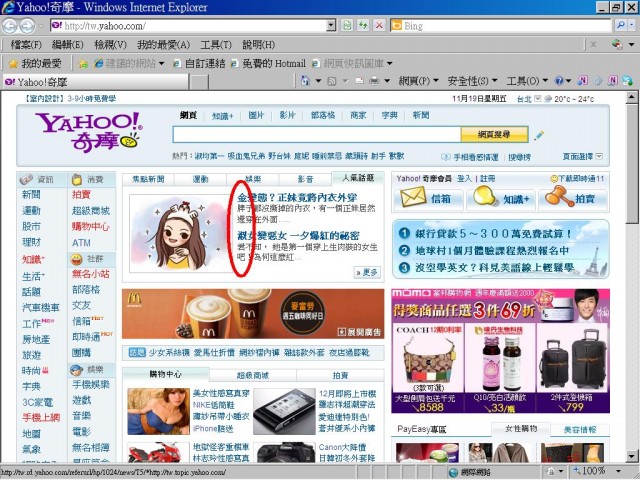Click the 銀行貸款5~300萬免費試算 link

pyautogui.click(x=494, y=233)
